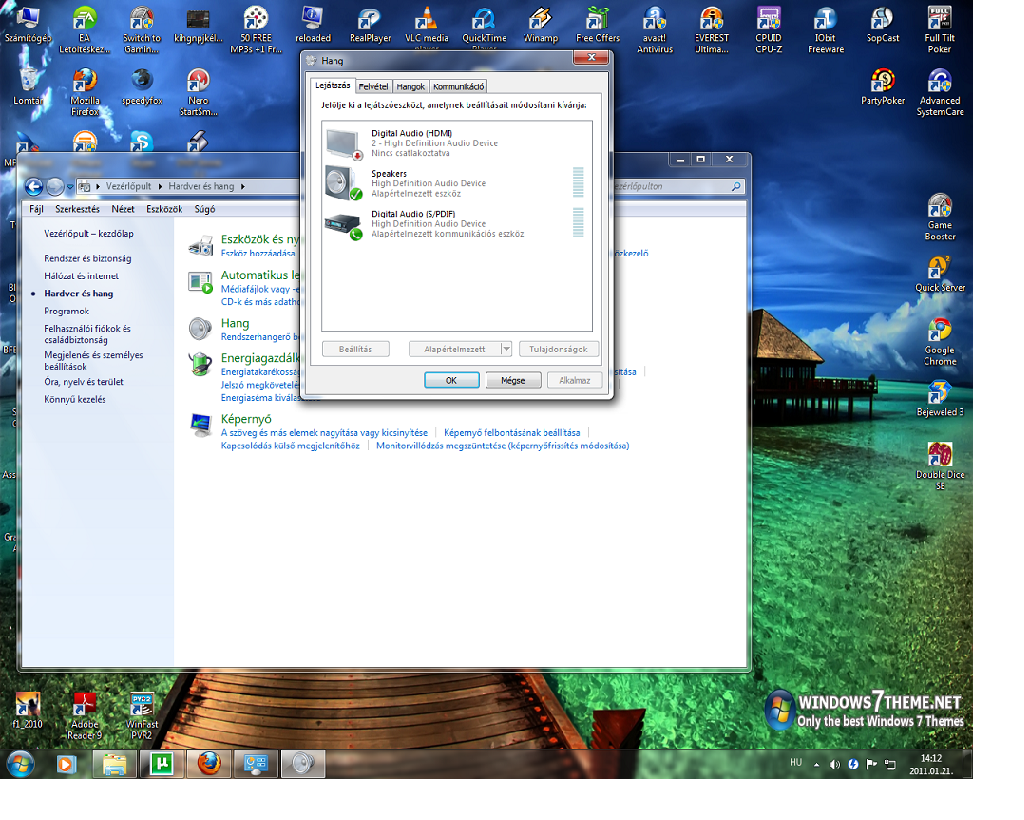The height and width of the screenshot is (820, 1024).
Task: Select the Digital Audio (S/PDIF) device
Action: (x=456, y=224)
